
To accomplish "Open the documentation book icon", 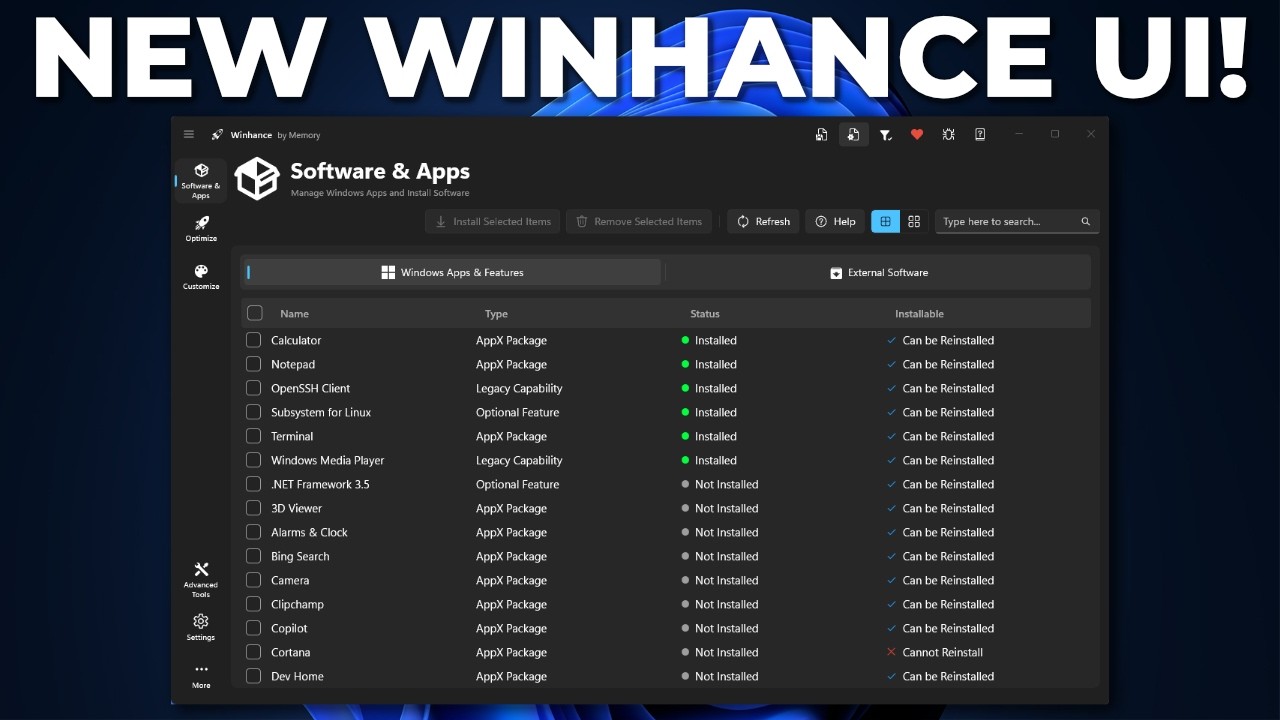I will pyautogui.click(x=980, y=134).
